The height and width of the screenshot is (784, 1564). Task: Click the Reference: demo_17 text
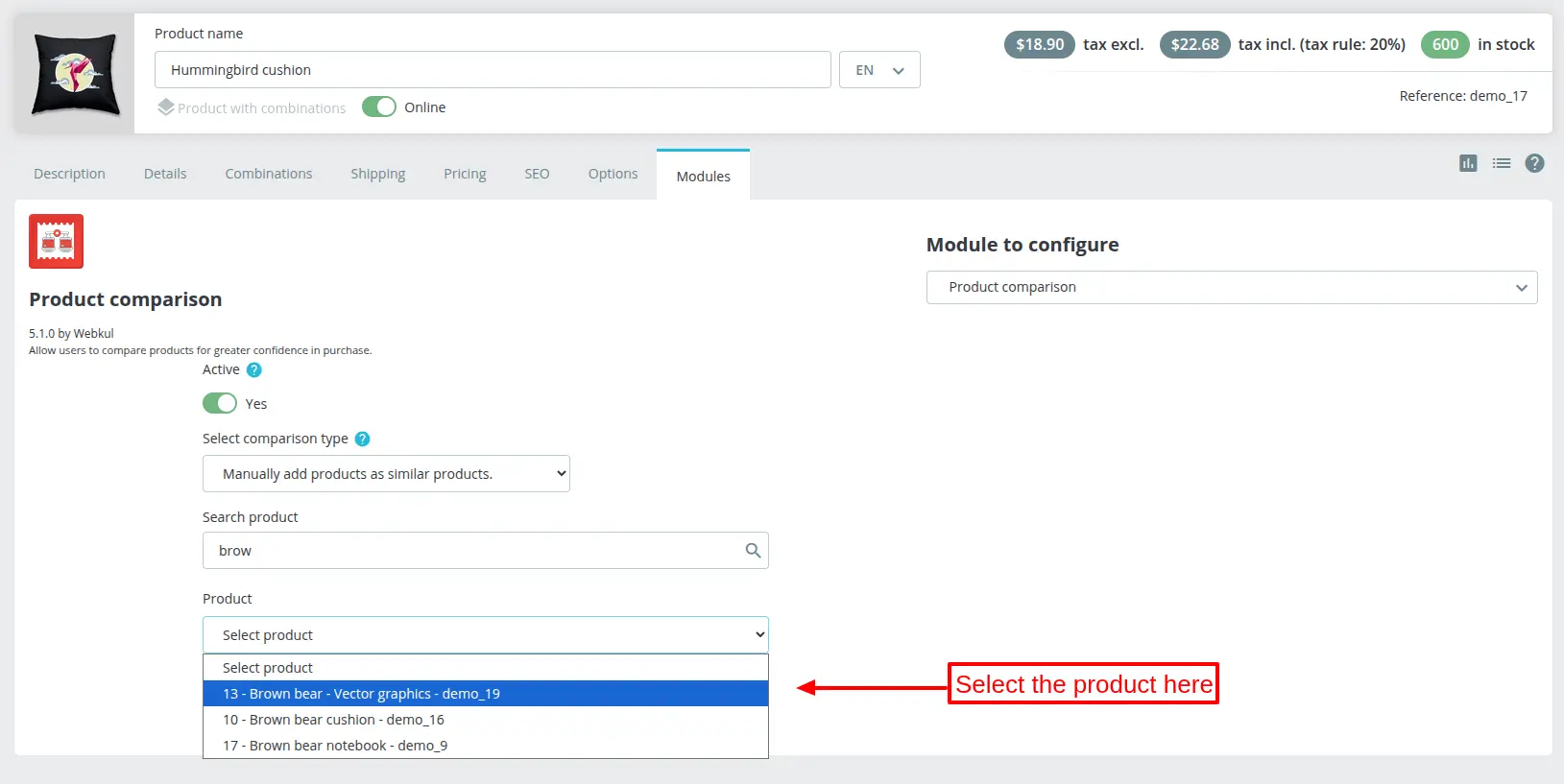1463,96
